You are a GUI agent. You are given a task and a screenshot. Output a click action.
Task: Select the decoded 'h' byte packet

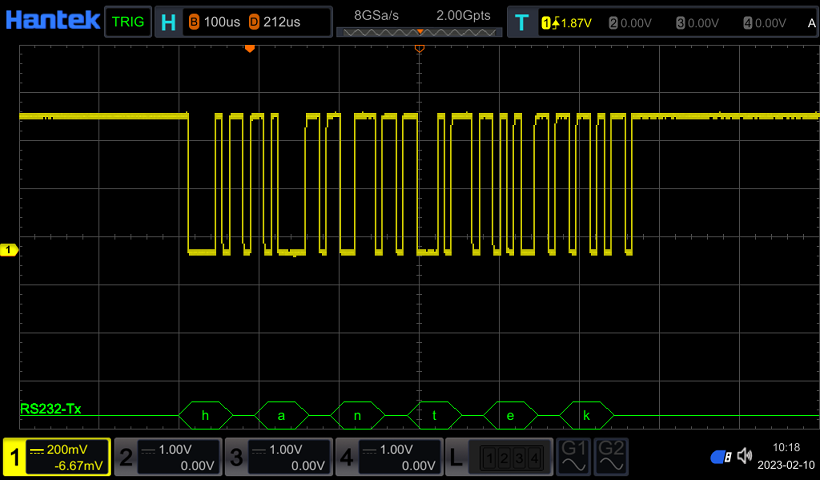pyautogui.click(x=205, y=414)
